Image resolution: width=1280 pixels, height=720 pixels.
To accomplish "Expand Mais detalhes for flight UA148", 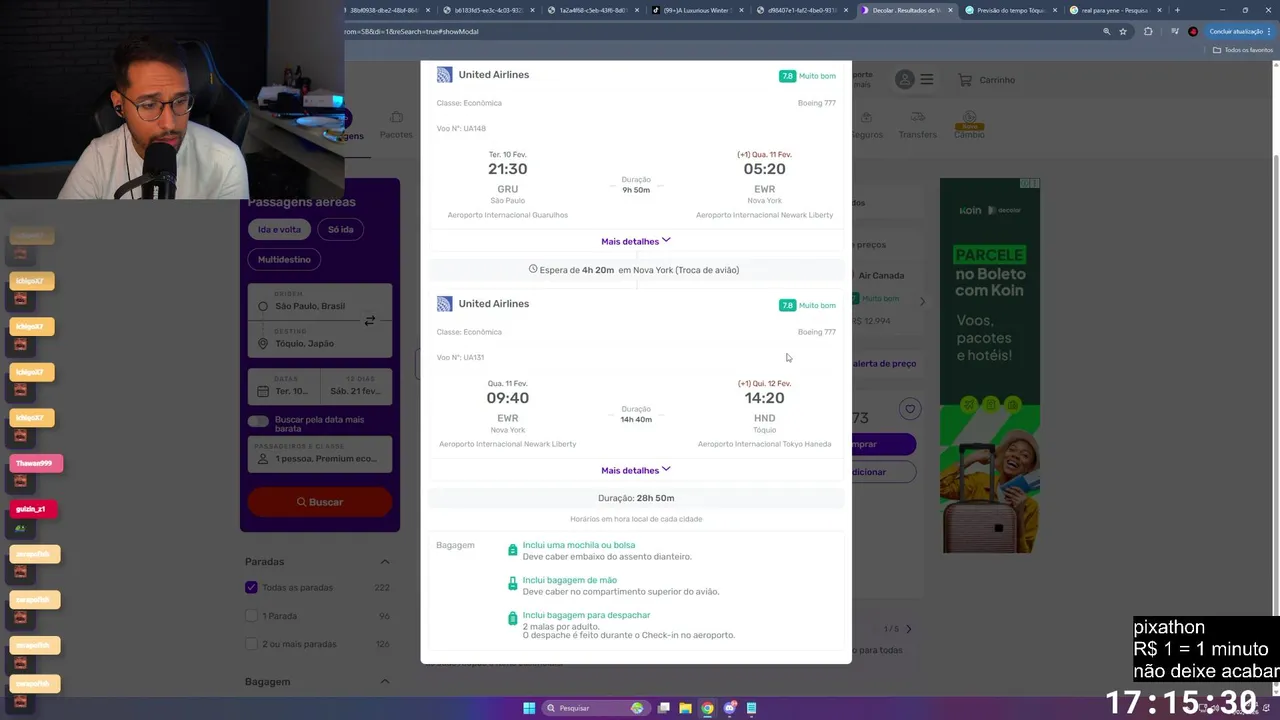I will point(636,241).
